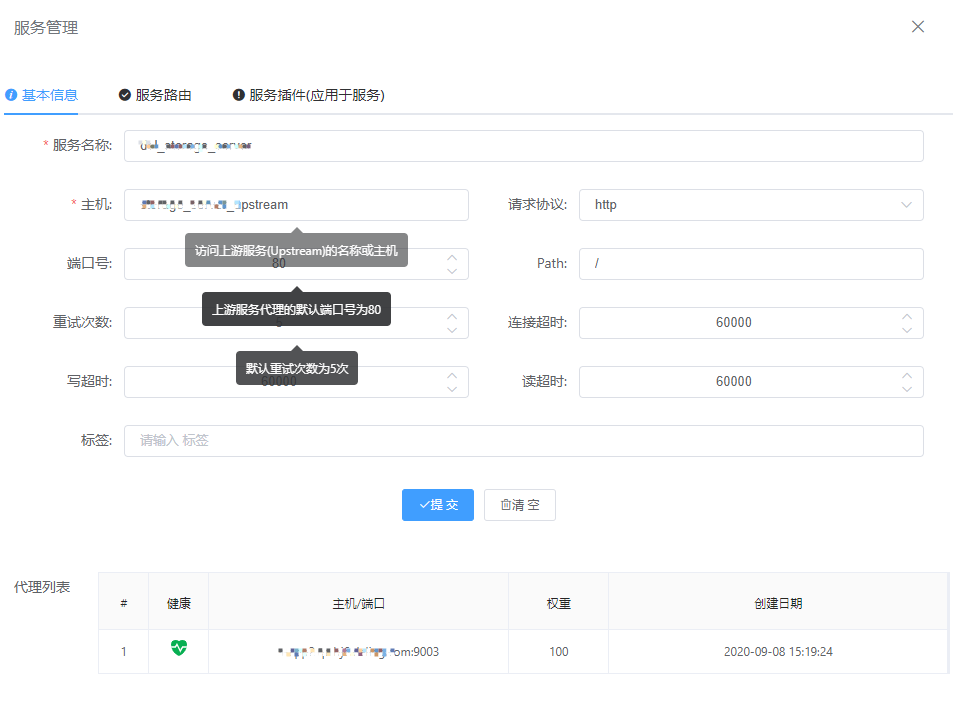Click the exclamation icon on 服务插件 tab
This screenshot has width=953, height=706.
click(x=238, y=95)
